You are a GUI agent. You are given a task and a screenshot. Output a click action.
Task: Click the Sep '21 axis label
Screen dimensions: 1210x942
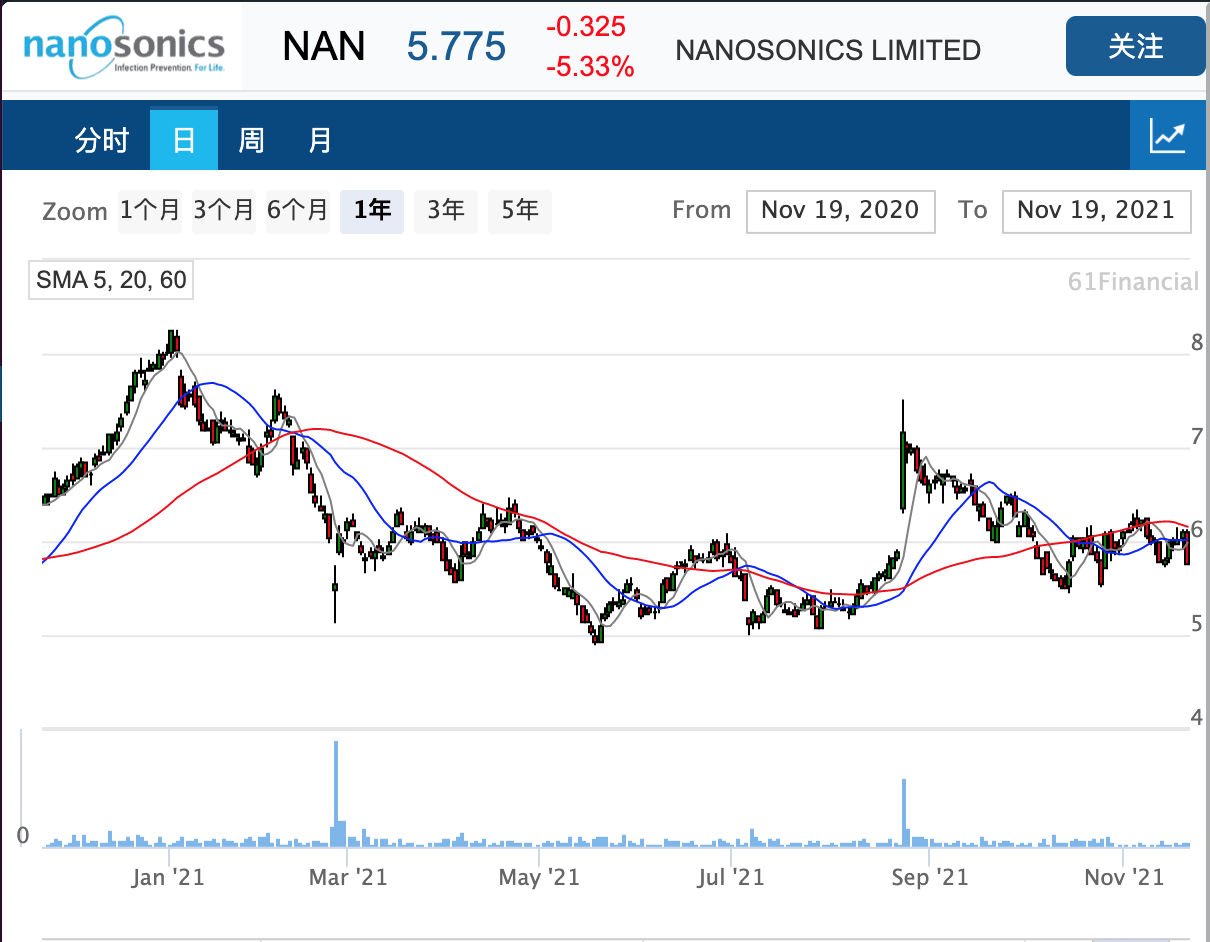coord(930,878)
